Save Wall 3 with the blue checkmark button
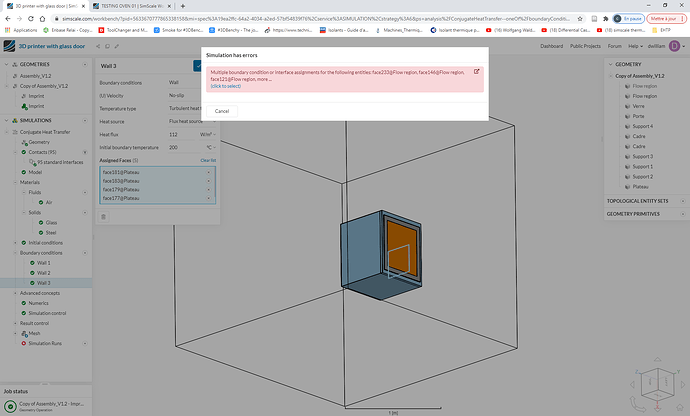 198,66
